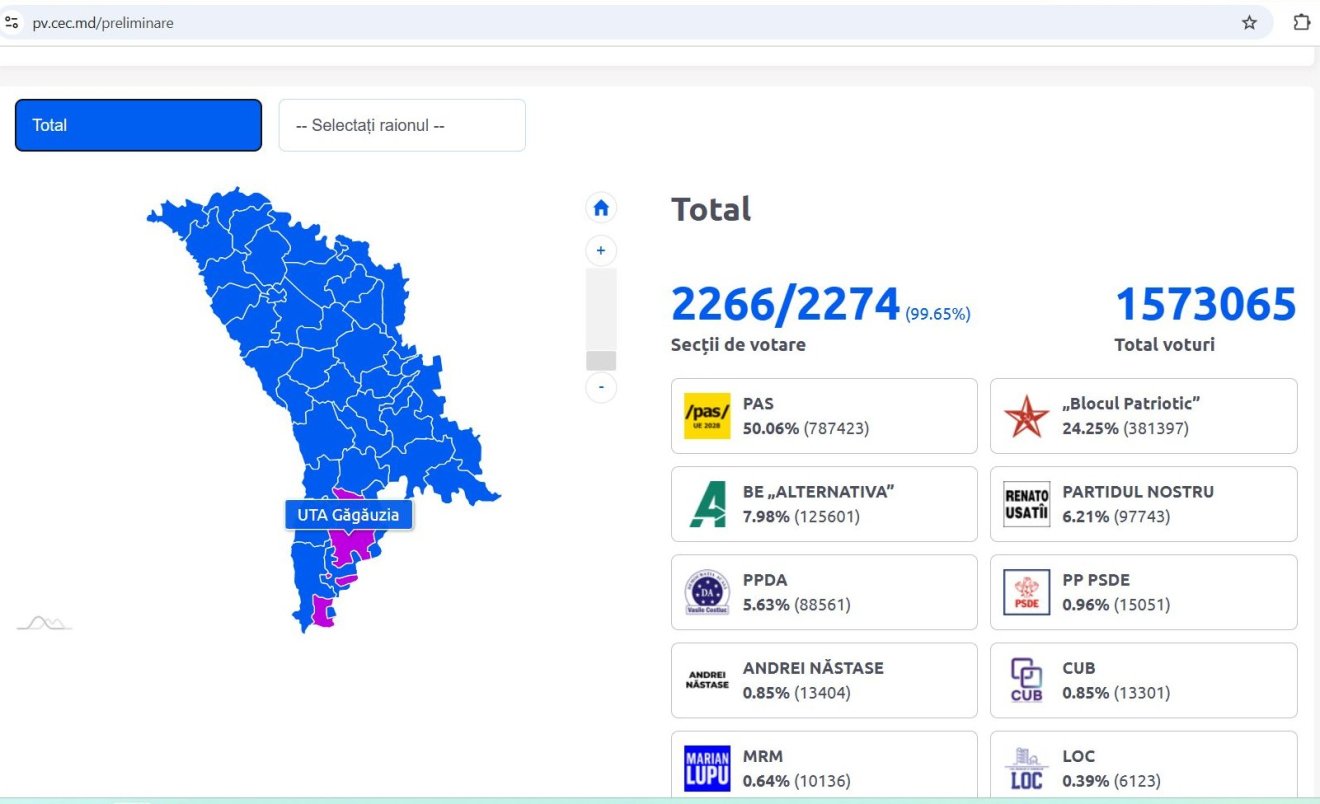Viewport: 1320px width, 804px height.
Task: Click the PPDA circular emblem
Action: [x=707, y=592]
